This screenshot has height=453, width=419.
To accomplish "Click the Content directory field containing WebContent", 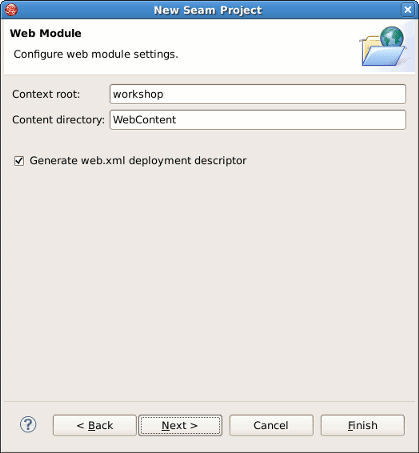I will pos(258,120).
